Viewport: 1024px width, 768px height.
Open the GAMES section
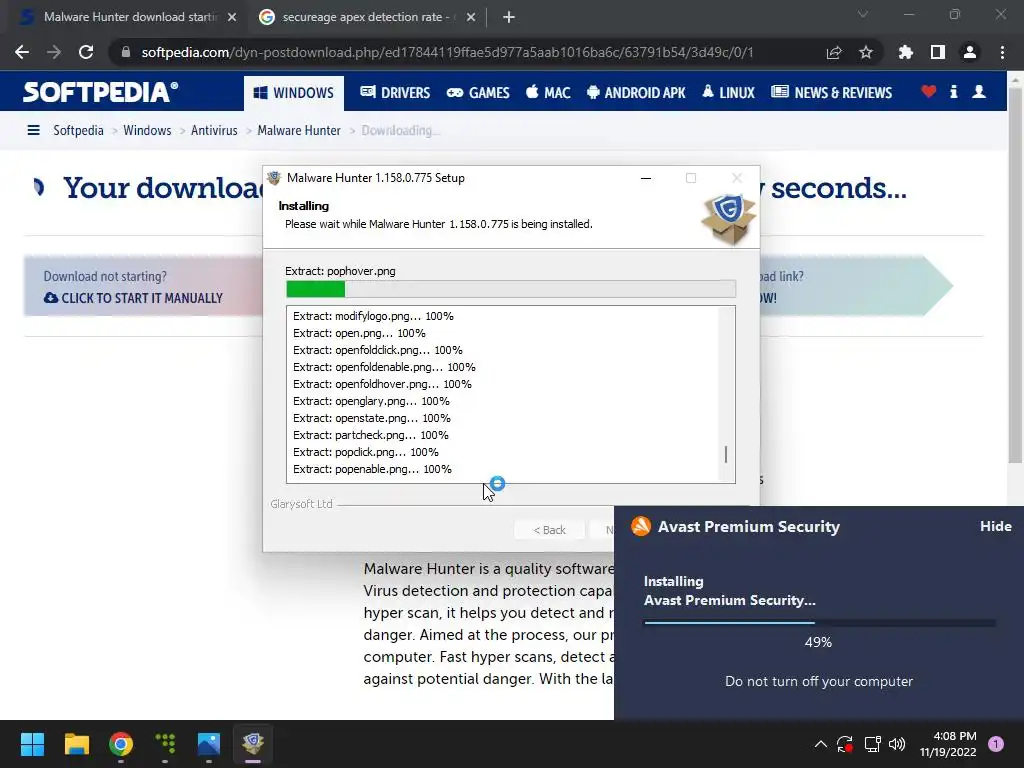coord(478,93)
